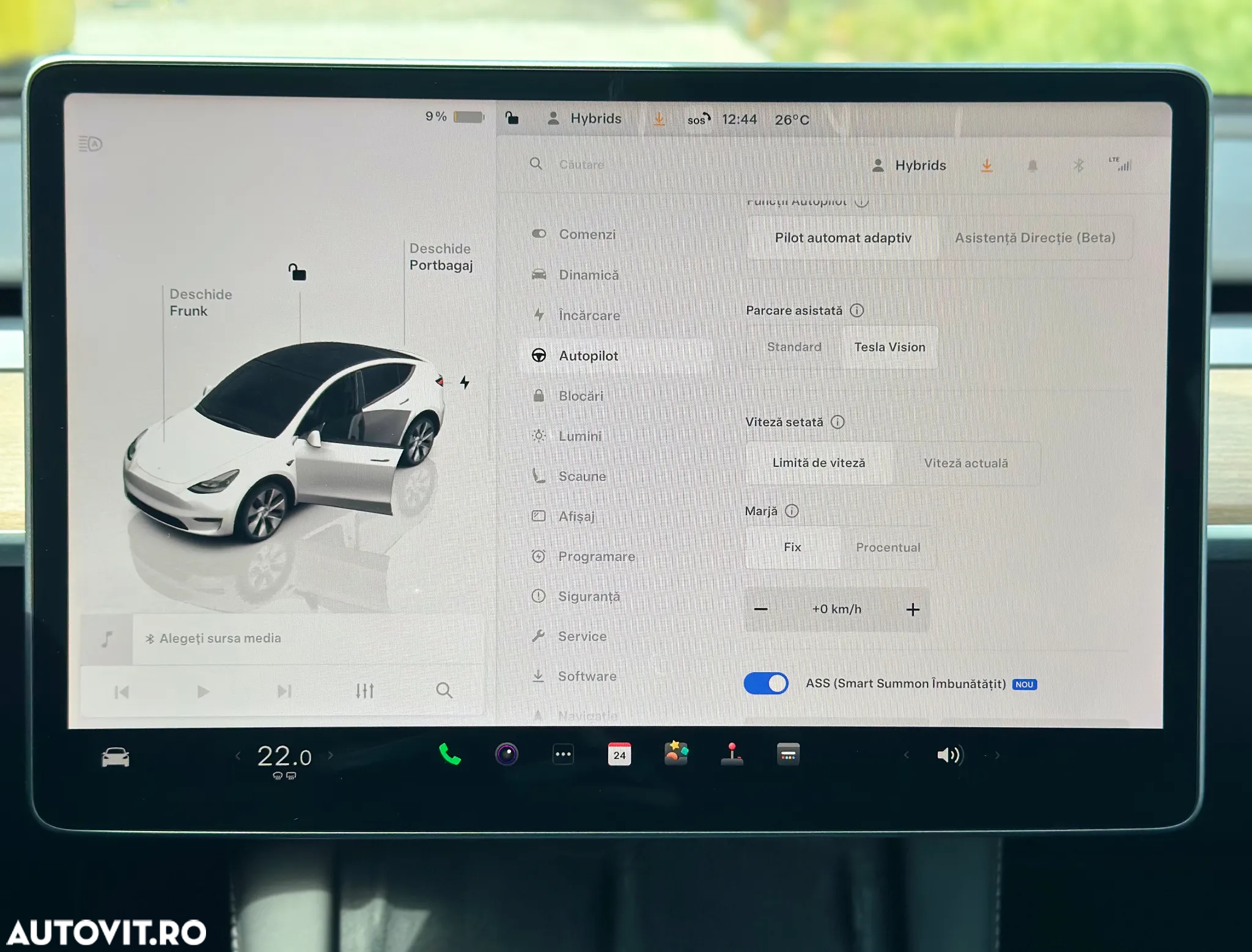Image resolution: width=1252 pixels, height=952 pixels.
Task: Open the dock app right of joystick
Action: coord(788,754)
